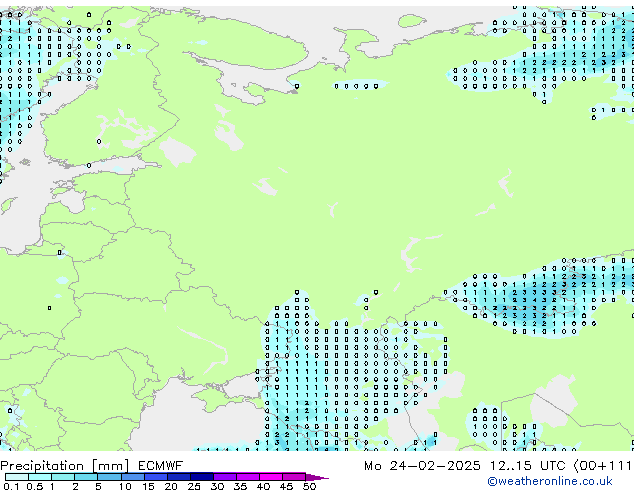Click the legend value 30
This screenshot has height=490, width=634.
[217, 486]
